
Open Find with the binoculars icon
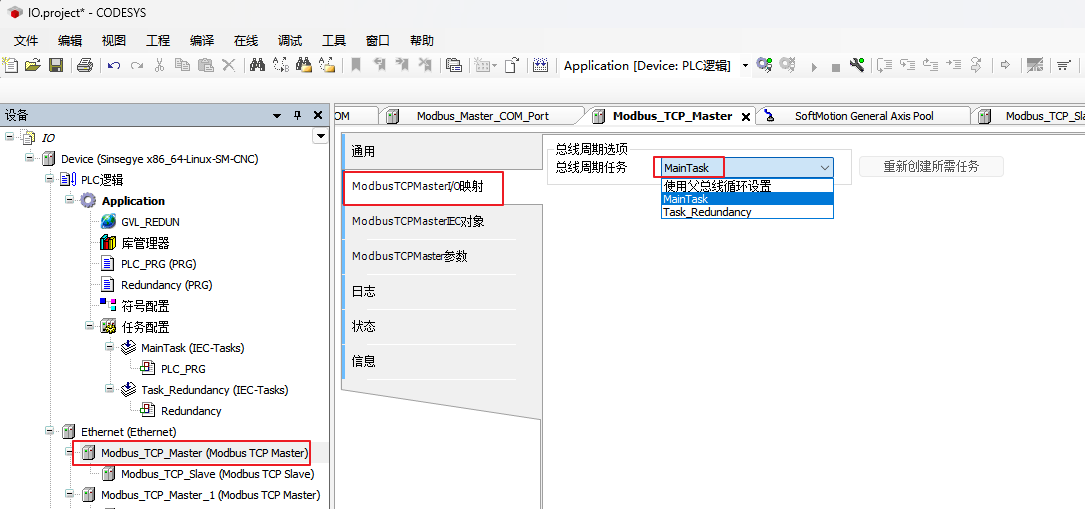(x=257, y=65)
